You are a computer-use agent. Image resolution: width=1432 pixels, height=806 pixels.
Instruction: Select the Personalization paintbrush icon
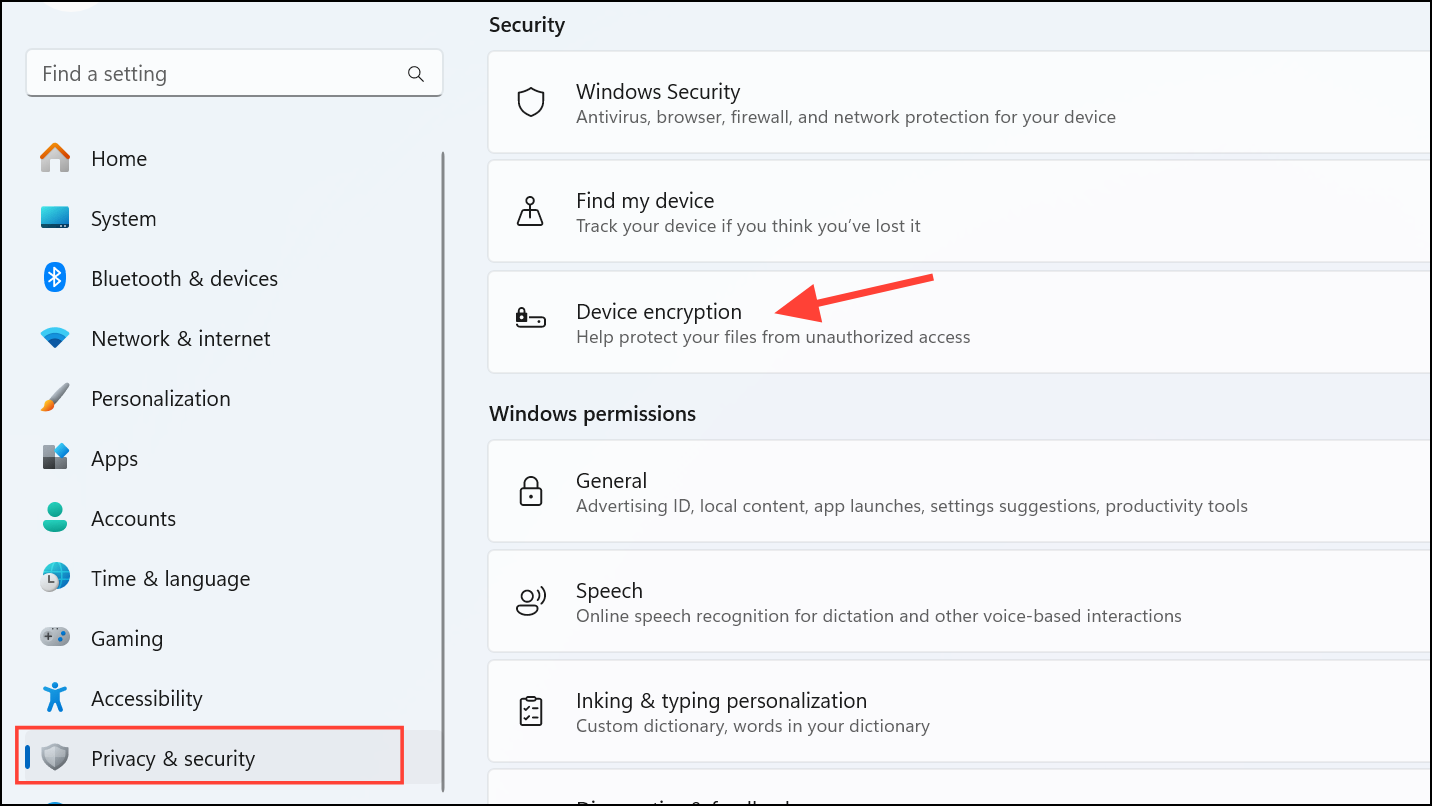pyautogui.click(x=54, y=398)
